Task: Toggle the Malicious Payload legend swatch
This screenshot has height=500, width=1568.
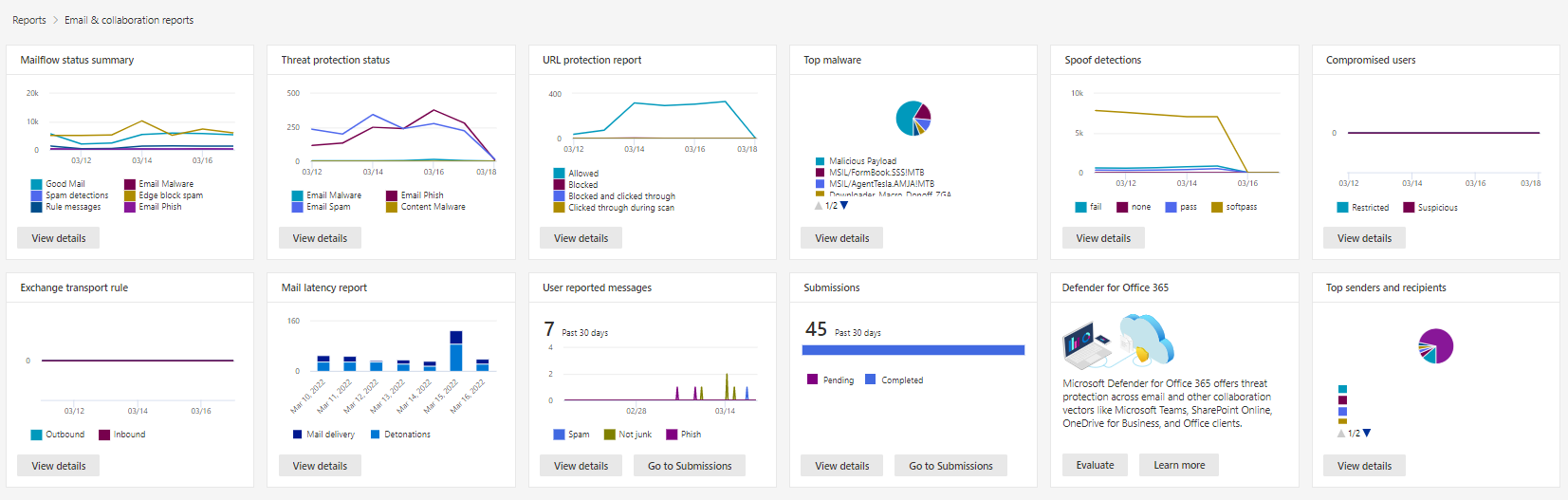Action: pyautogui.click(x=821, y=161)
